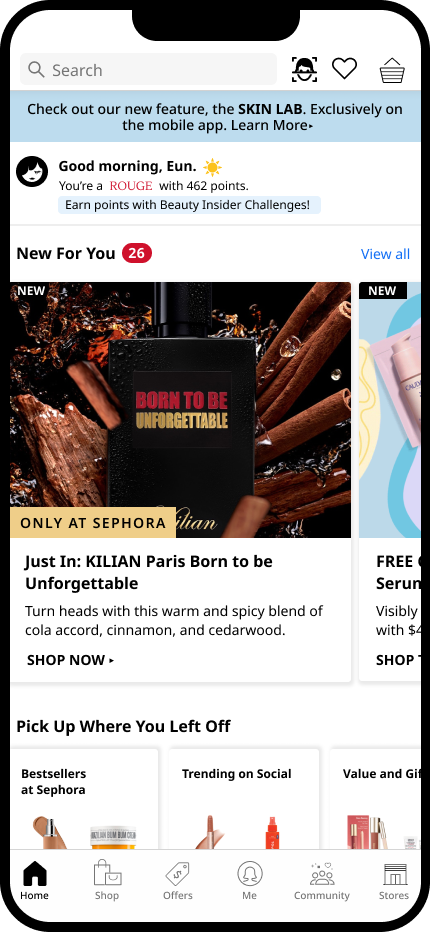This screenshot has width=430, height=932.
Task: Open the Offers tab
Action: [x=178, y=880]
